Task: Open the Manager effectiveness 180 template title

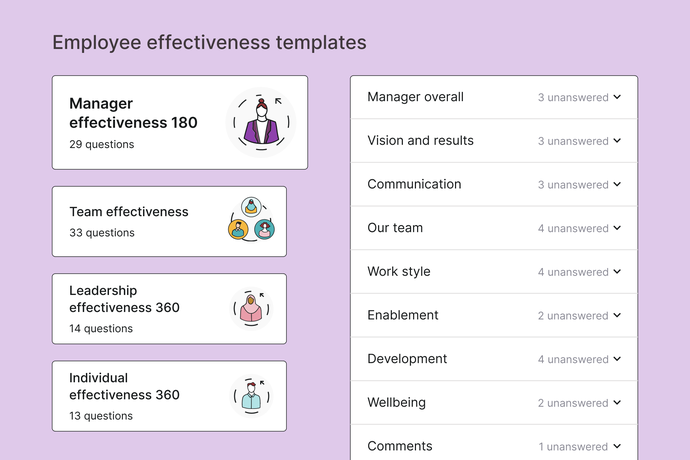Action: (x=133, y=113)
